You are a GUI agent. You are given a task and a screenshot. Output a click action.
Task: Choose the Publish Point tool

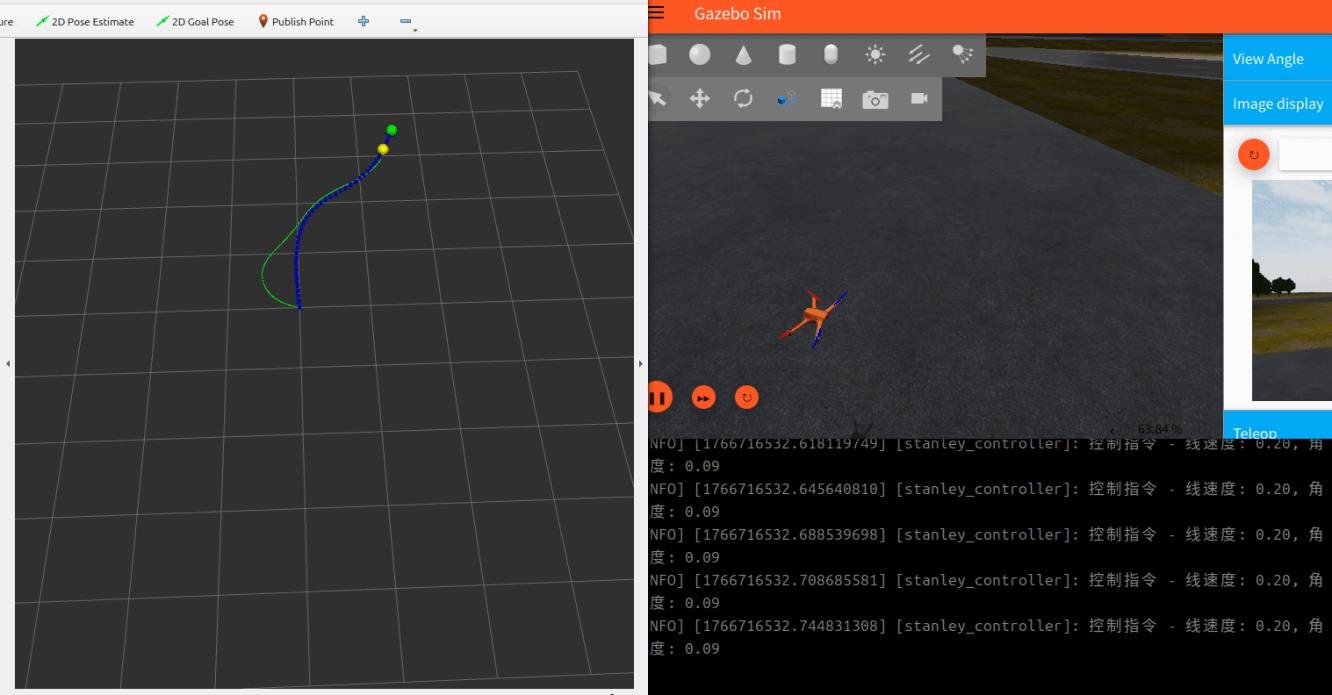point(296,21)
